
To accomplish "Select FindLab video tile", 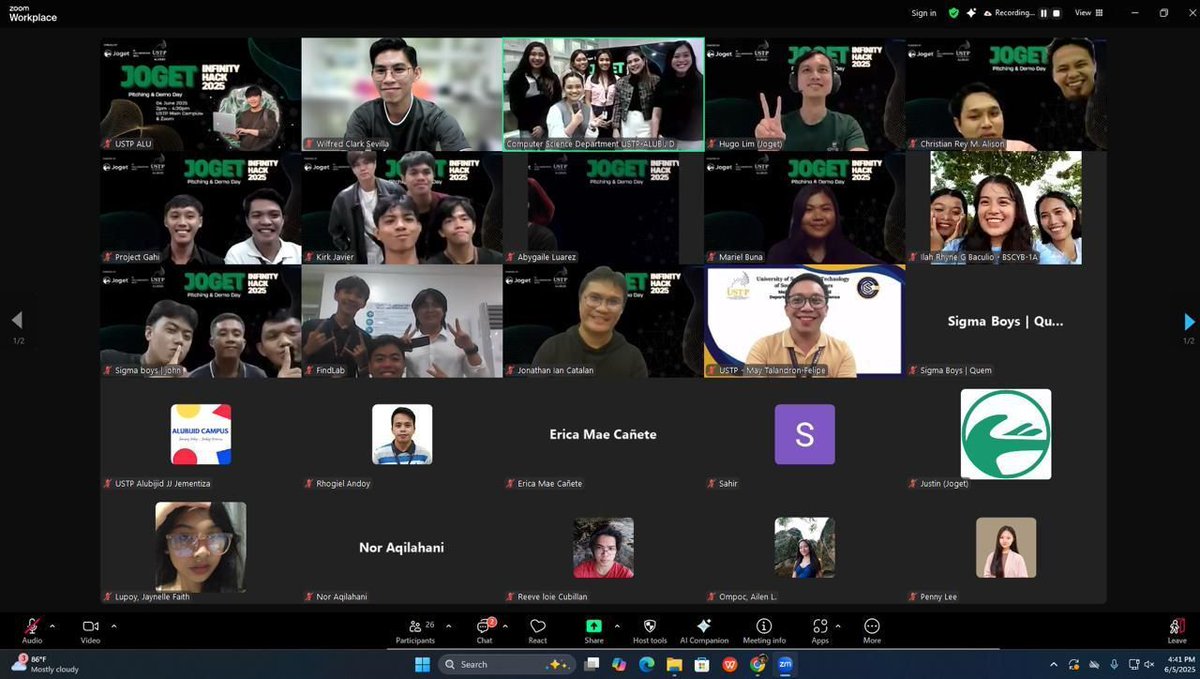I will tap(402, 321).
